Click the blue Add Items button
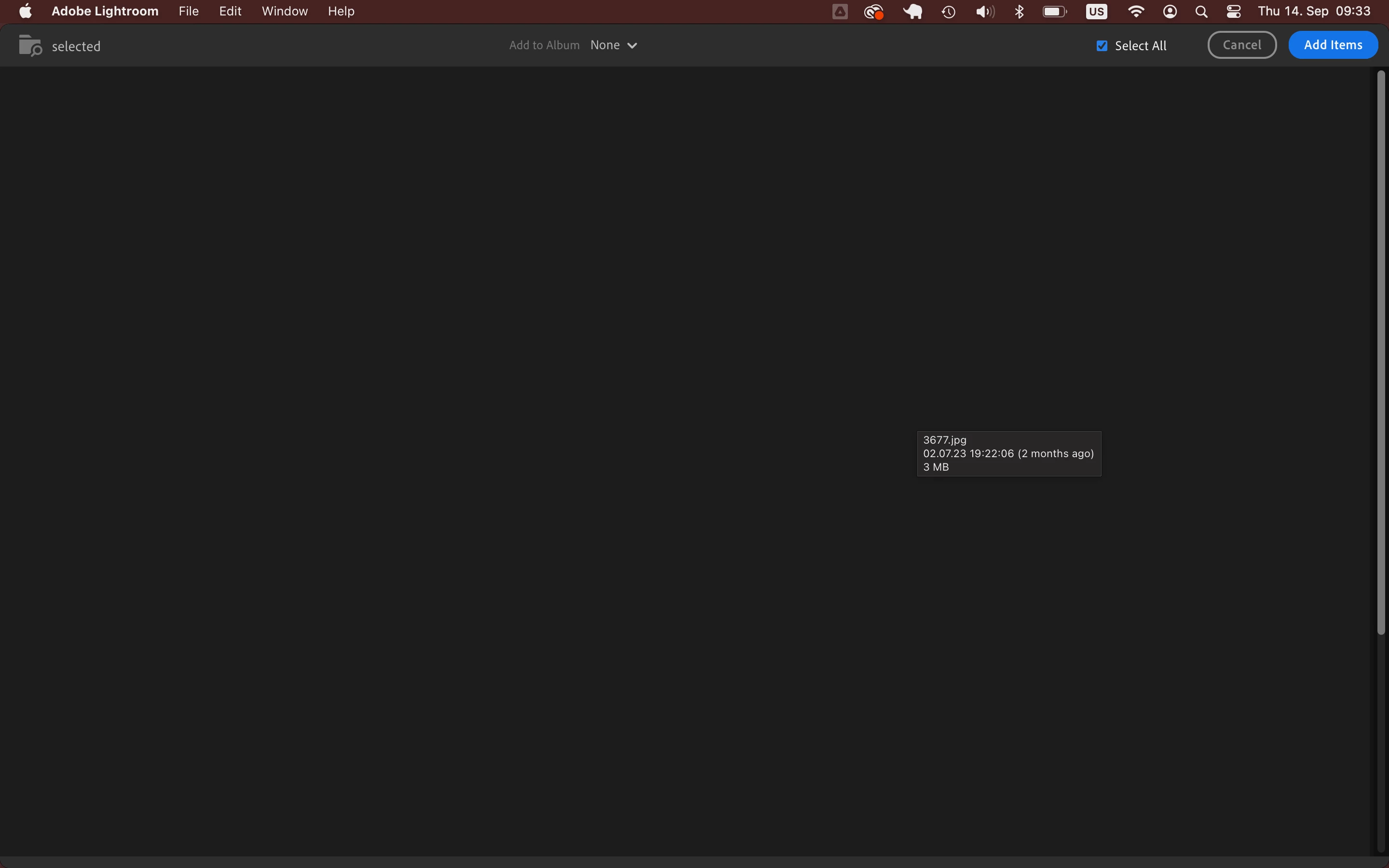Viewport: 1389px width, 868px height. click(x=1333, y=45)
